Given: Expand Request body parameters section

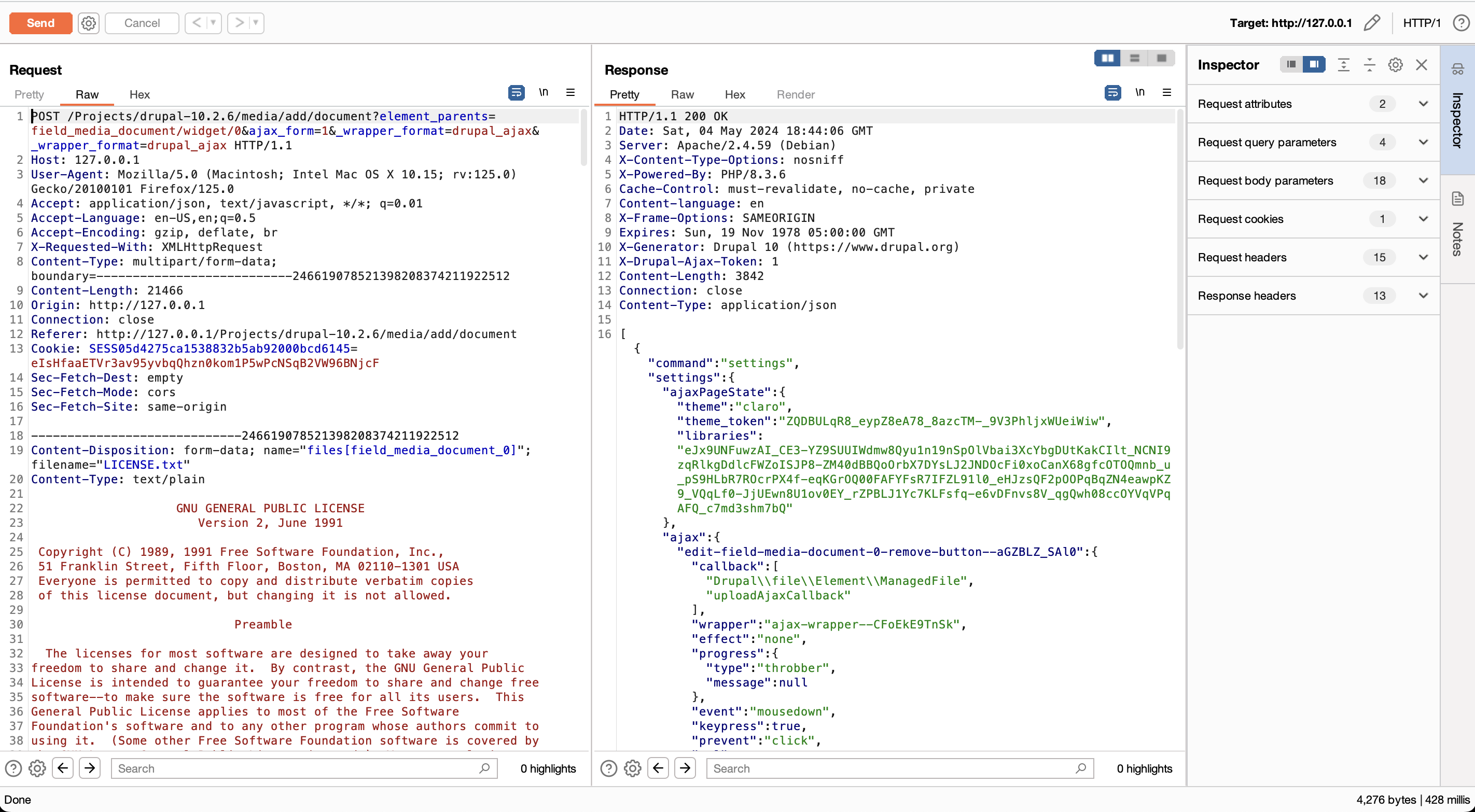Looking at the screenshot, I should tap(1423, 180).
